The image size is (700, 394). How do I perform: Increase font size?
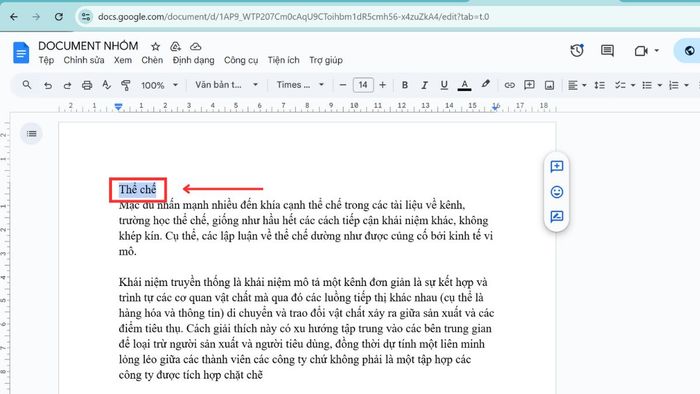[x=383, y=85]
